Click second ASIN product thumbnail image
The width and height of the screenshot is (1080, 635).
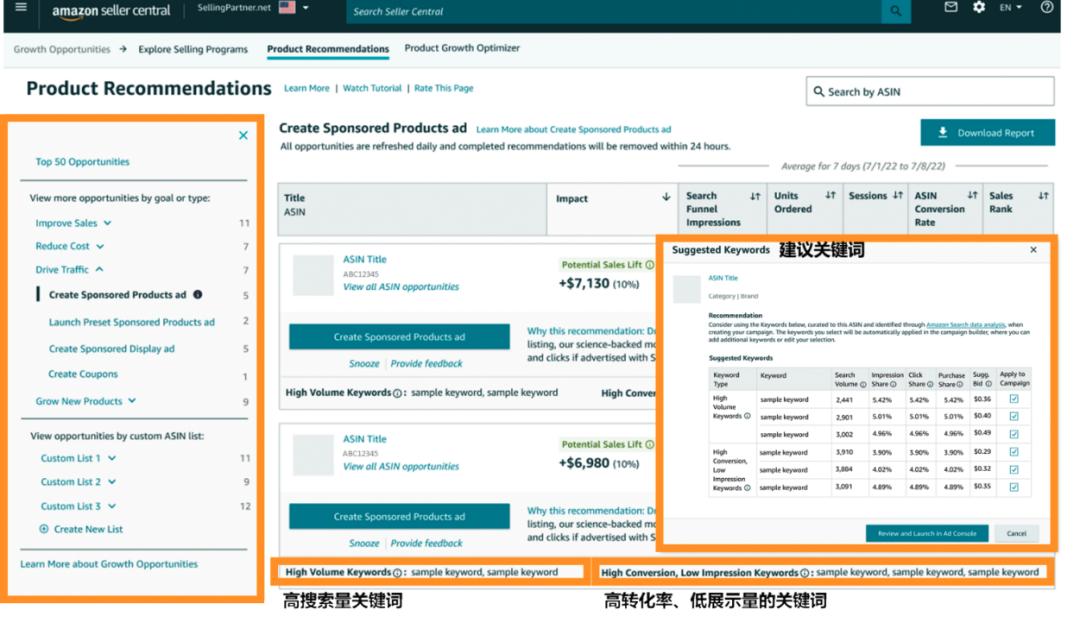click(x=313, y=455)
